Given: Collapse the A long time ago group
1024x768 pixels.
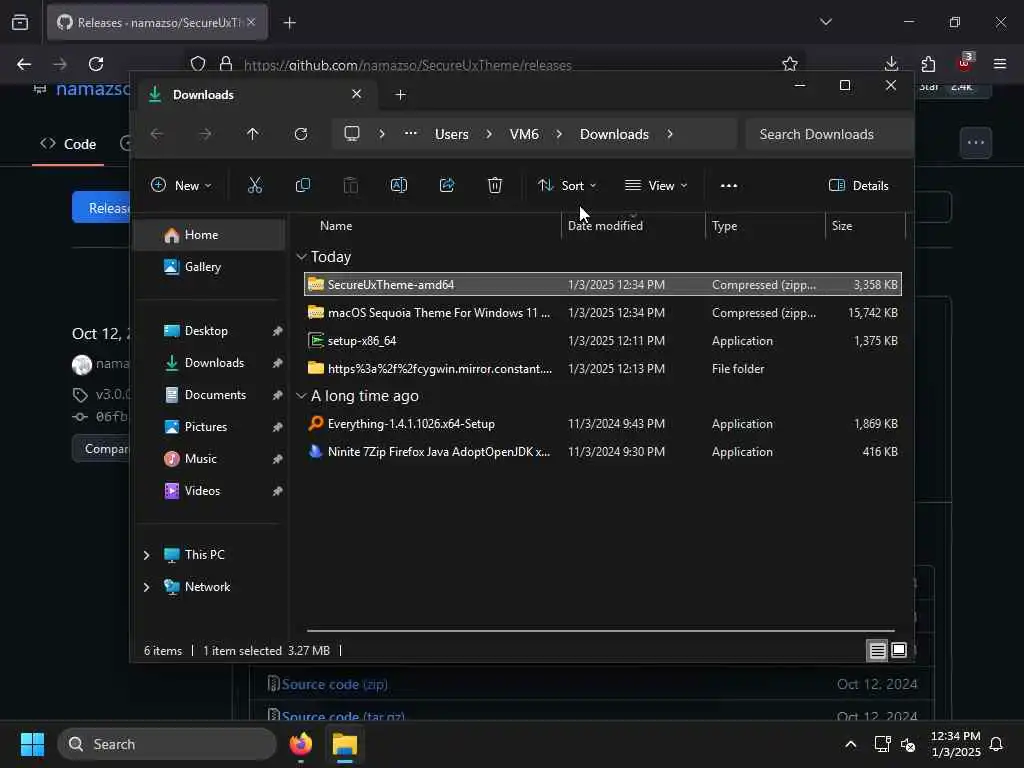Looking at the screenshot, I should pyautogui.click(x=301, y=396).
